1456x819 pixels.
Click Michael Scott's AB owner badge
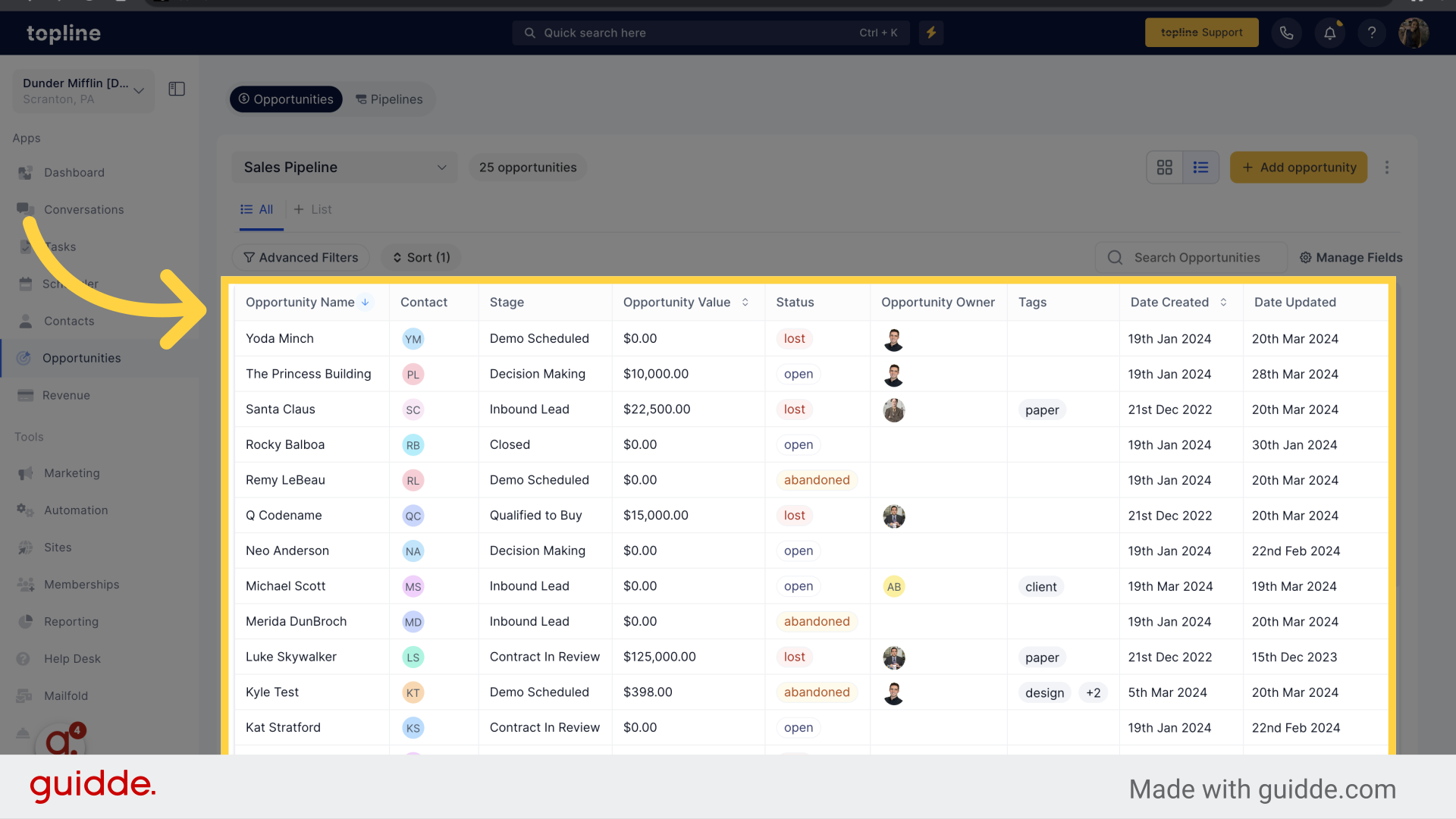[x=894, y=587]
